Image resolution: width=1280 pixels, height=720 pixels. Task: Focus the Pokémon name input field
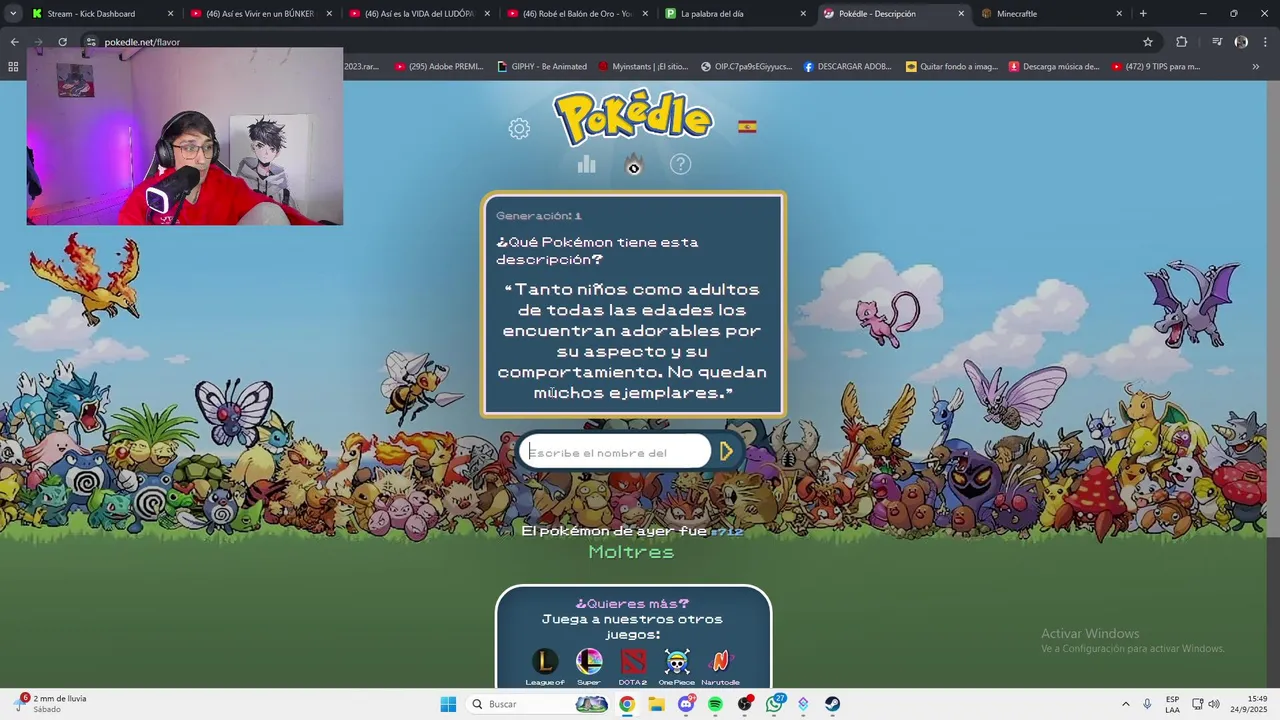click(x=614, y=452)
